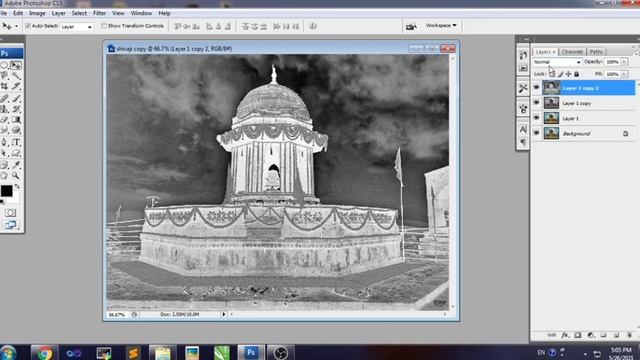
Task: Click the foreground color swatch
Action: tap(6, 191)
